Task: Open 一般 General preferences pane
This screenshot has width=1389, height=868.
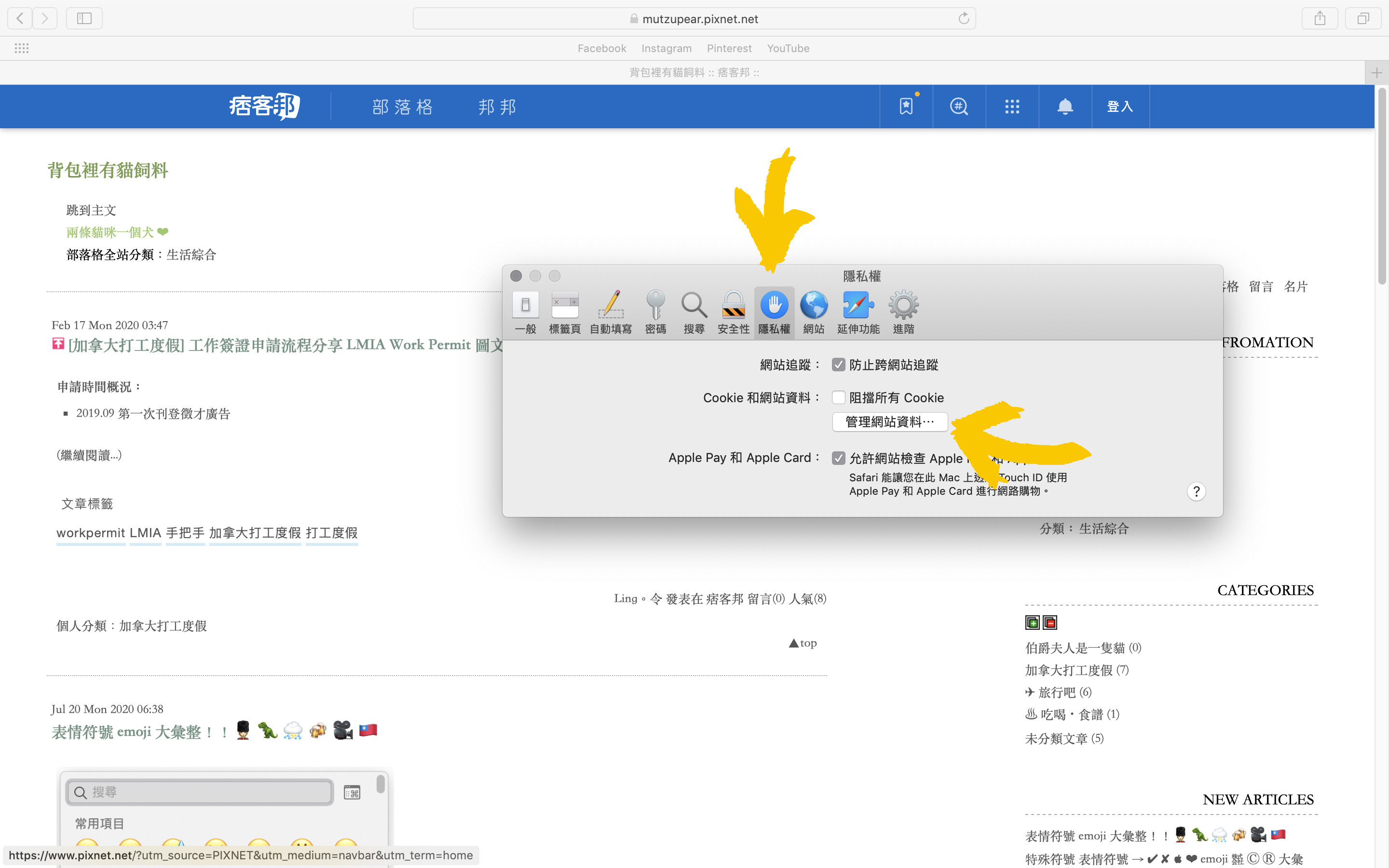Action: [x=525, y=313]
